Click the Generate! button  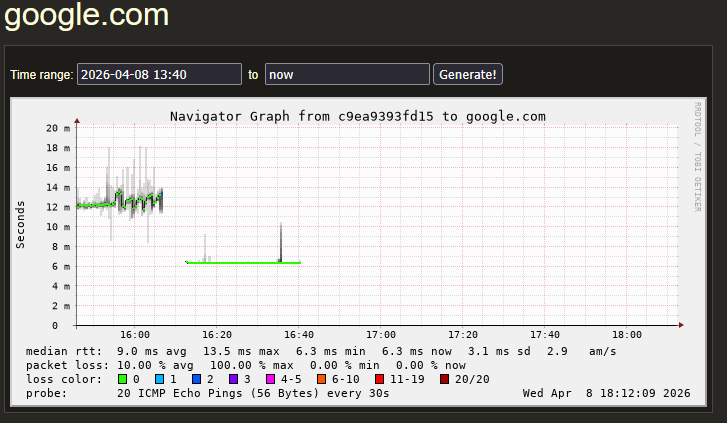467,74
